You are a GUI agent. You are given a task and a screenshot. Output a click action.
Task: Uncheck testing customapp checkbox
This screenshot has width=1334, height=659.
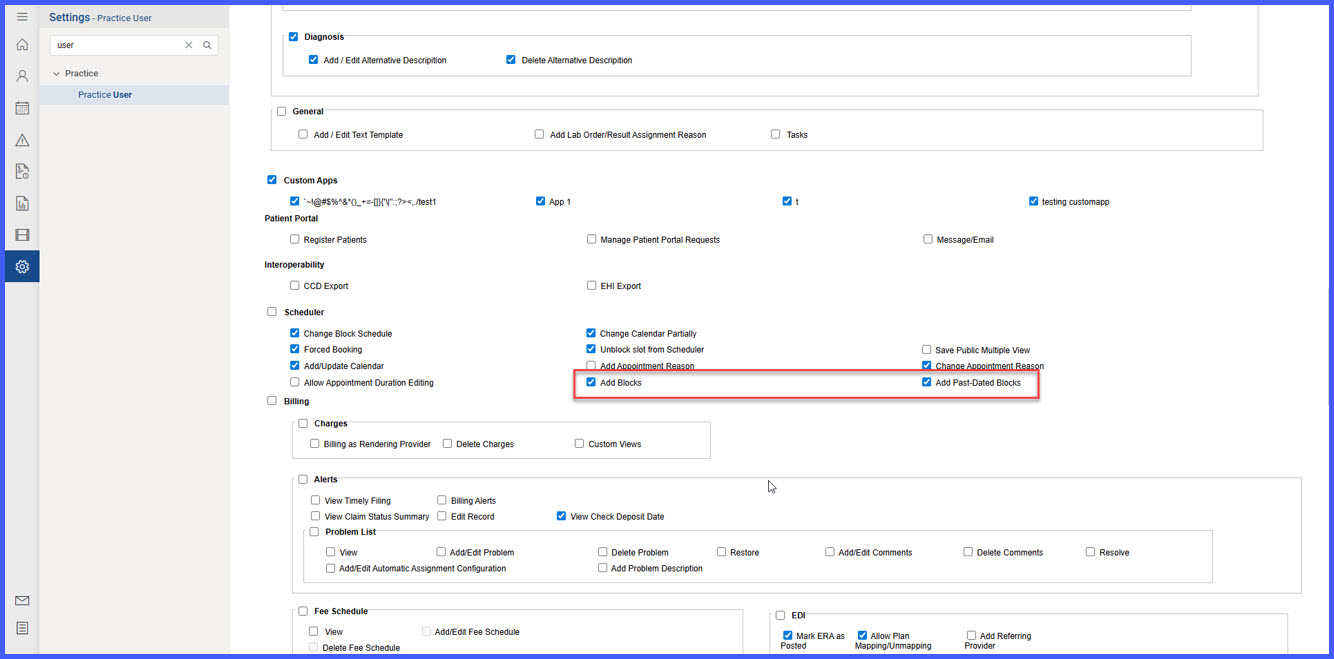pyautogui.click(x=1033, y=201)
